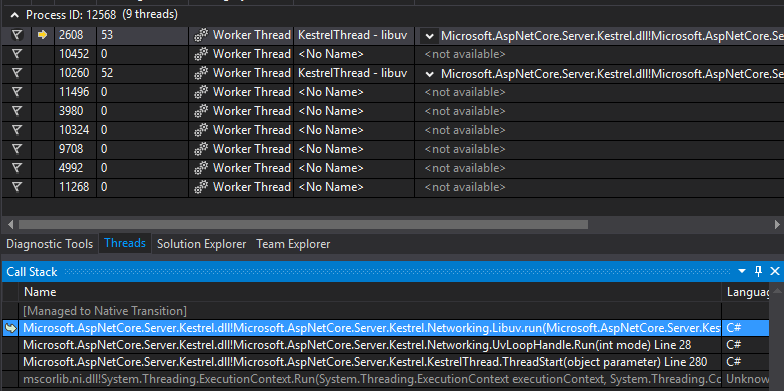Click managed ID 53 cell
The height and width of the screenshot is (391, 784).
tap(142, 35)
